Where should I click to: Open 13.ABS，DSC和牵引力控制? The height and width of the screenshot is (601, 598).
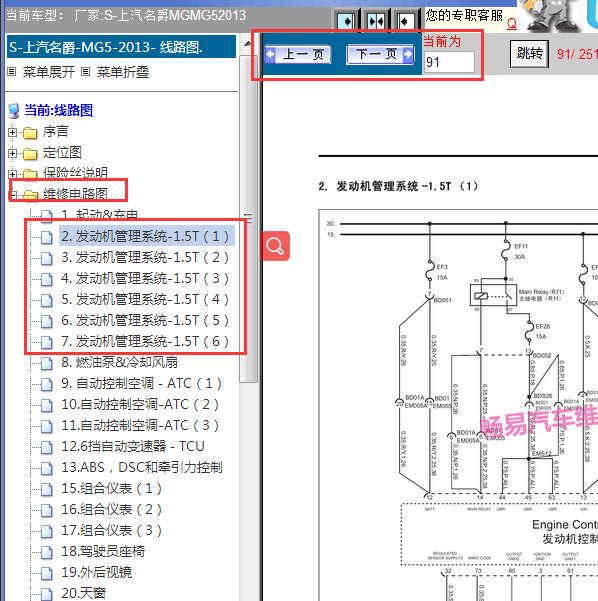tap(142, 467)
